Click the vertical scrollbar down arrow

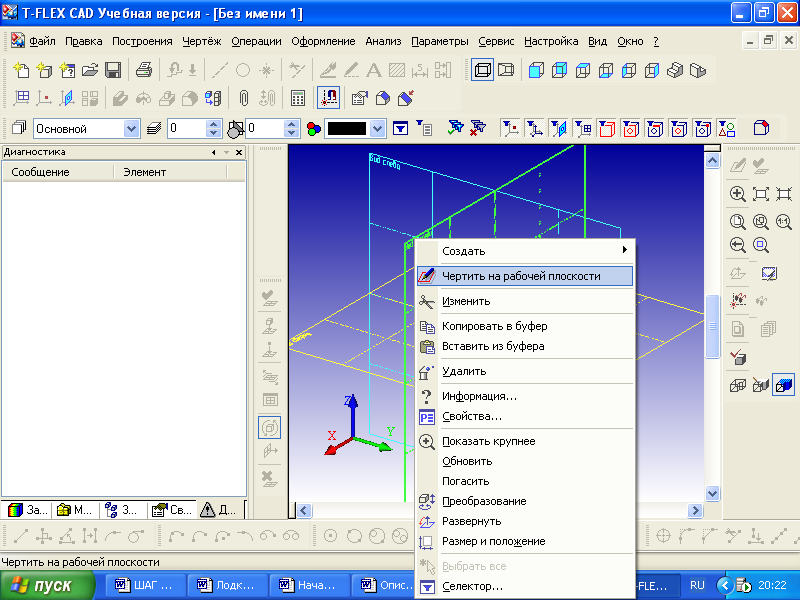(x=712, y=493)
